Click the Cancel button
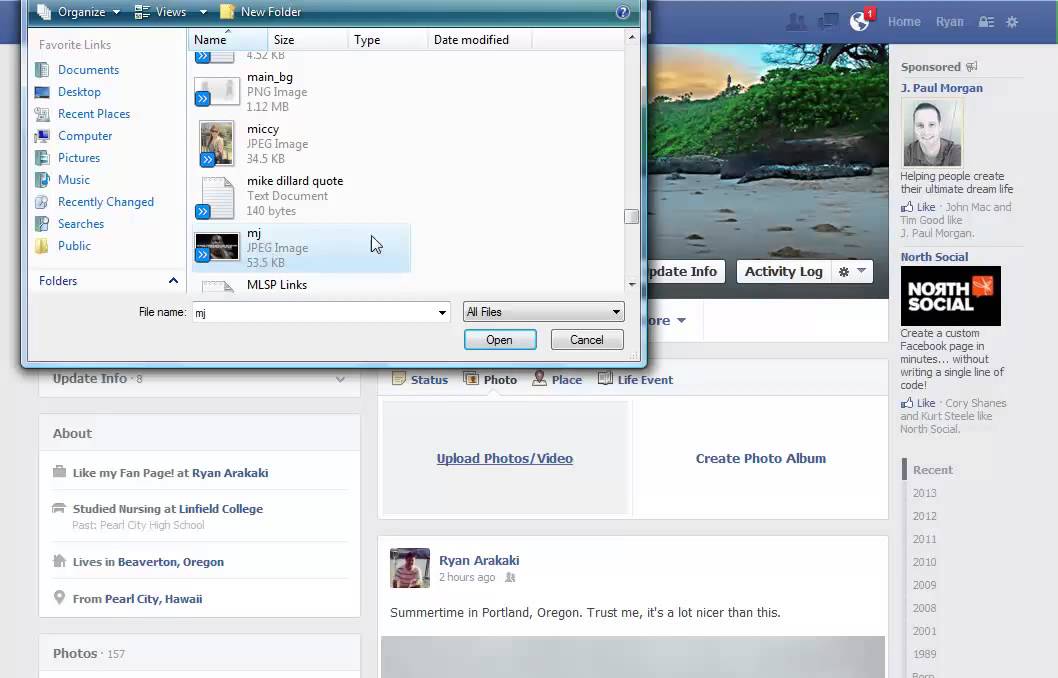 pos(587,340)
